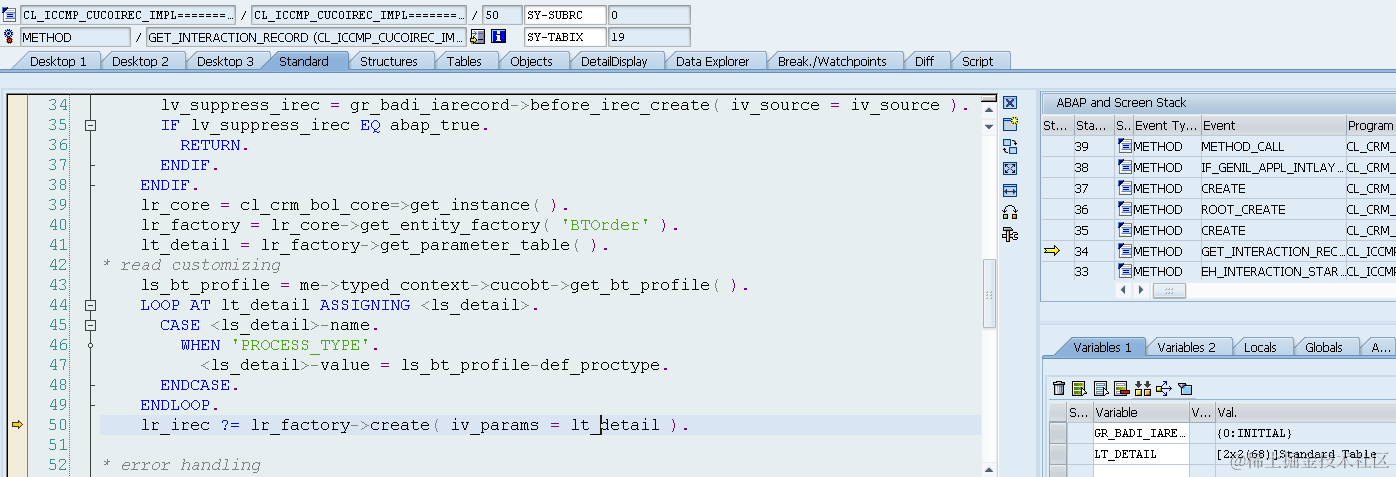Click METHOD_CALL row's method icon in stack
Screen dimensions: 1396x477
pyautogui.click(x=1125, y=146)
